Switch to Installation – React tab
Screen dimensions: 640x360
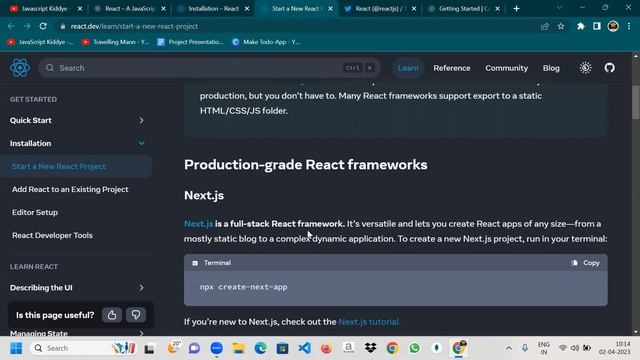[213, 8]
